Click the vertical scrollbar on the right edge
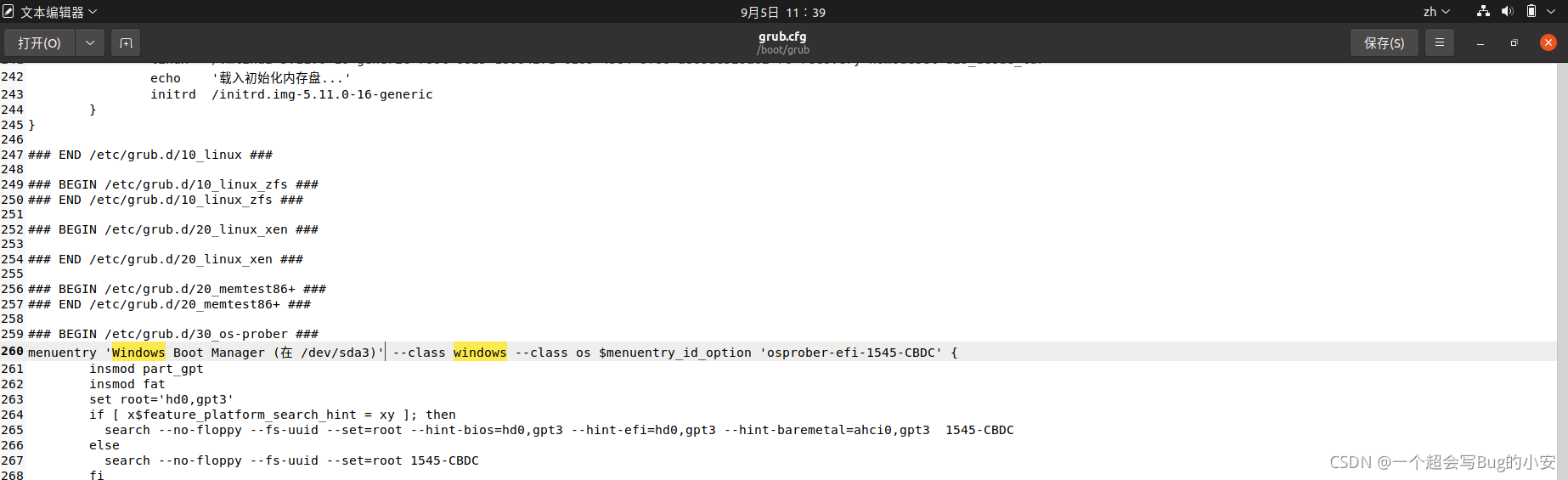Image resolution: width=1568 pixels, height=480 pixels. pos(1562,255)
